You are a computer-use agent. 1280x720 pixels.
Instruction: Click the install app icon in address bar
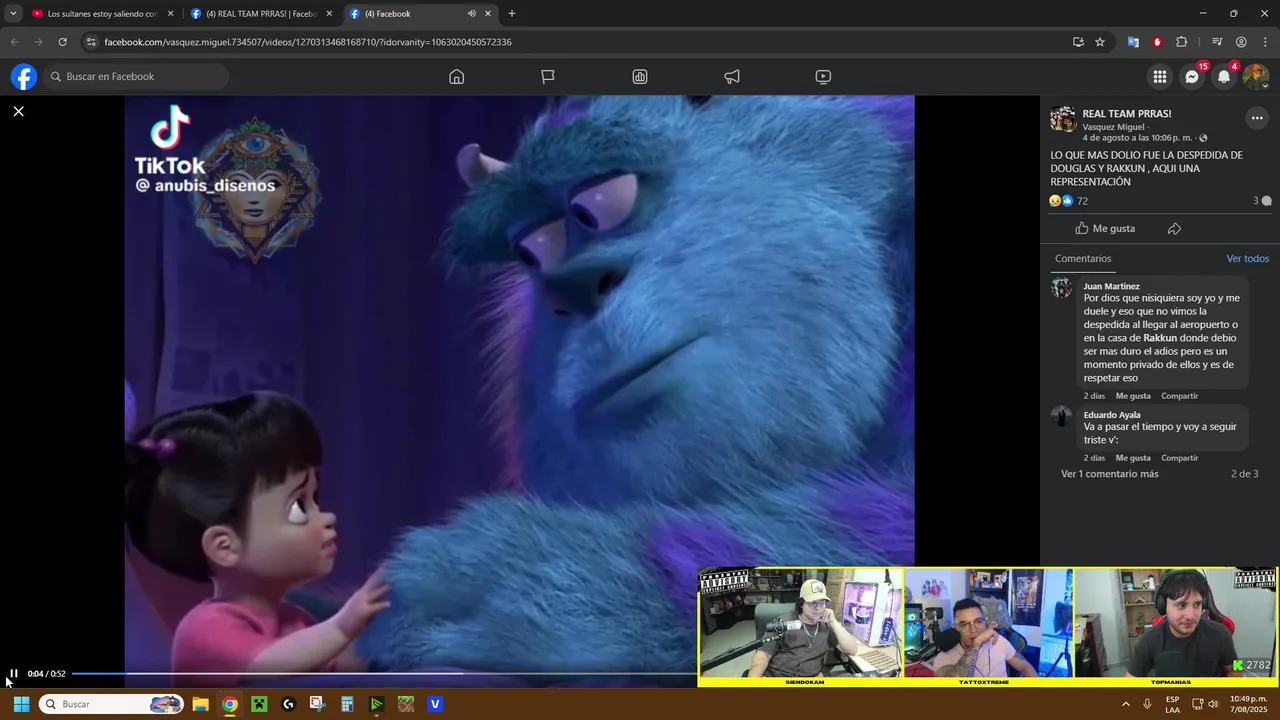1078,42
